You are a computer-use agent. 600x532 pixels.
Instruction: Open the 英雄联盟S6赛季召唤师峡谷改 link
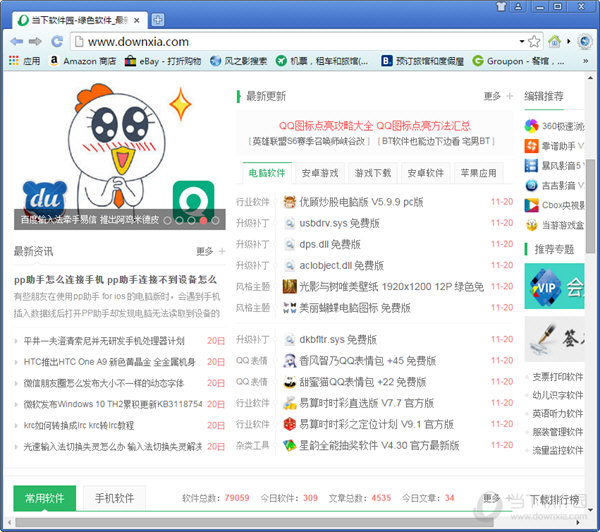(x=309, y=141)
